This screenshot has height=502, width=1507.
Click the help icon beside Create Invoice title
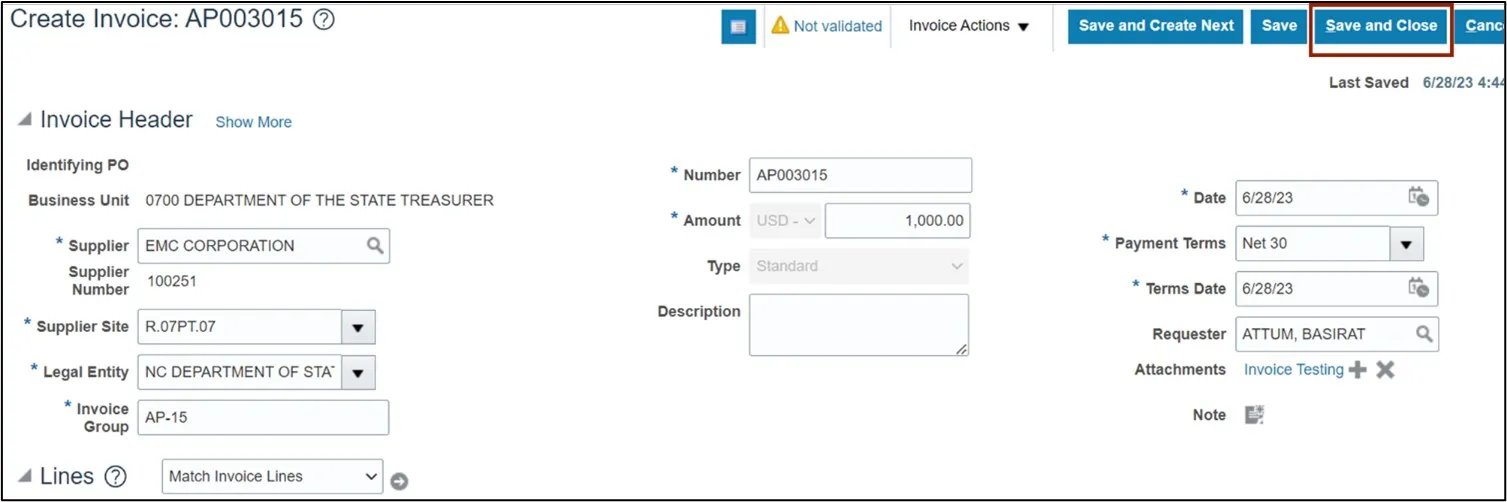coord(324,20)
